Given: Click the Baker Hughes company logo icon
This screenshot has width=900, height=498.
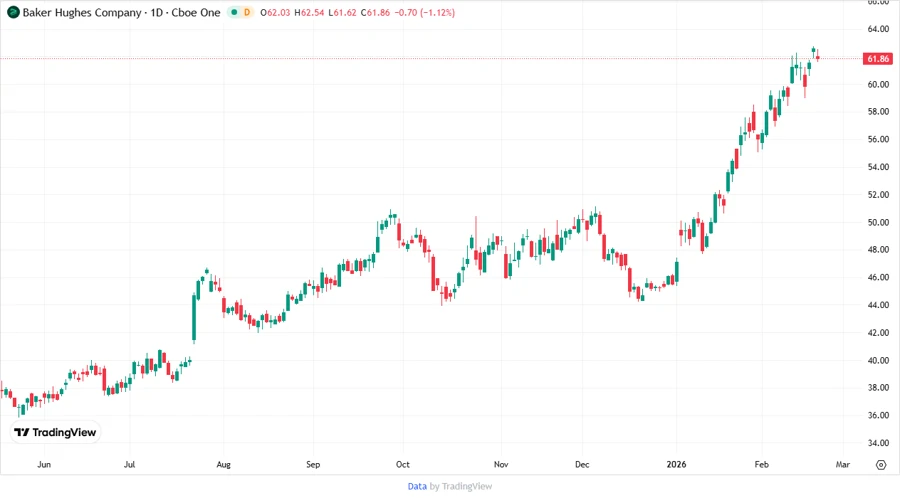Looking at the screenshot, I should click(13, 13).
